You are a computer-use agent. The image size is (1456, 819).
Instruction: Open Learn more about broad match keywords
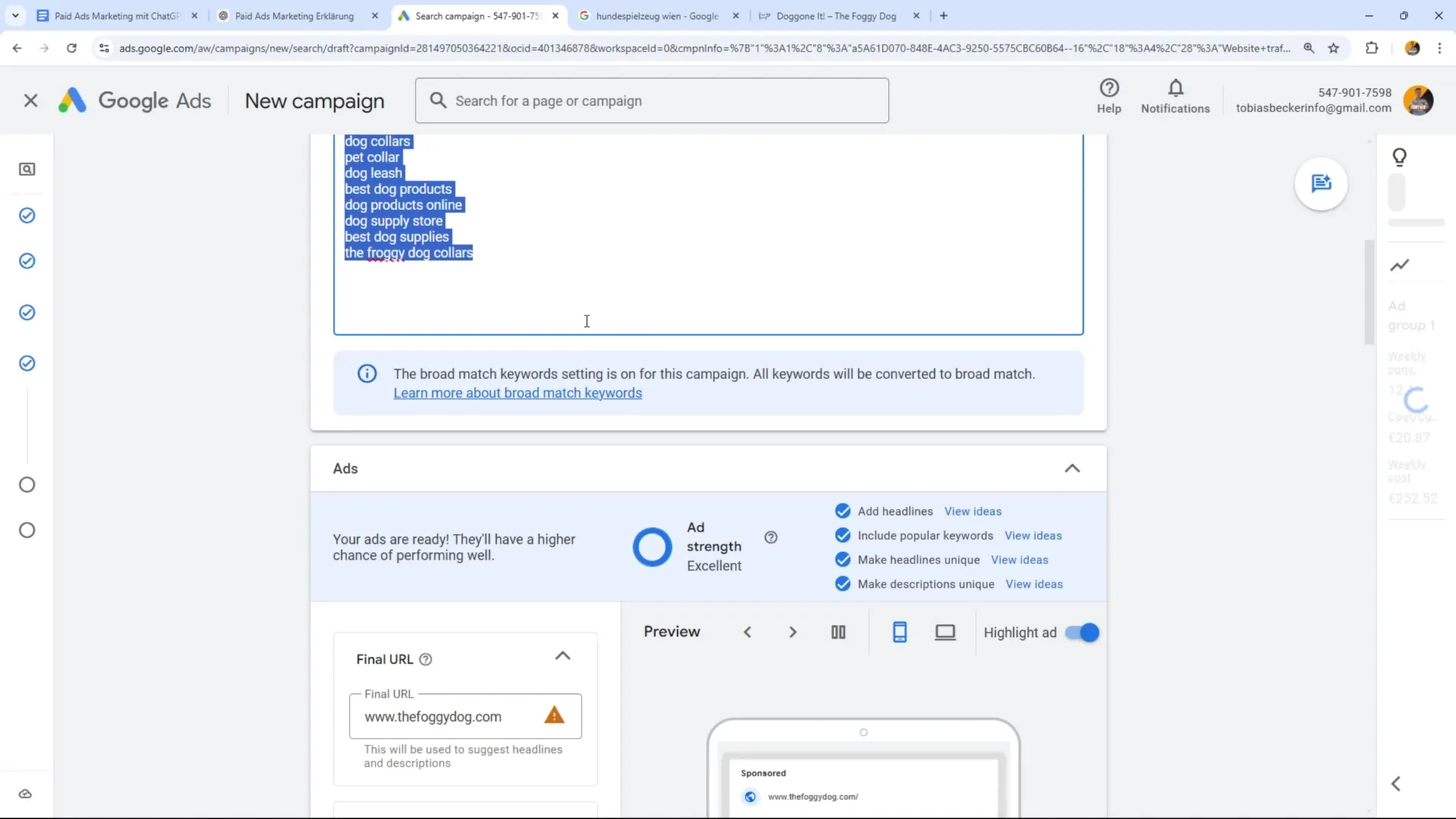click(517, 393)
